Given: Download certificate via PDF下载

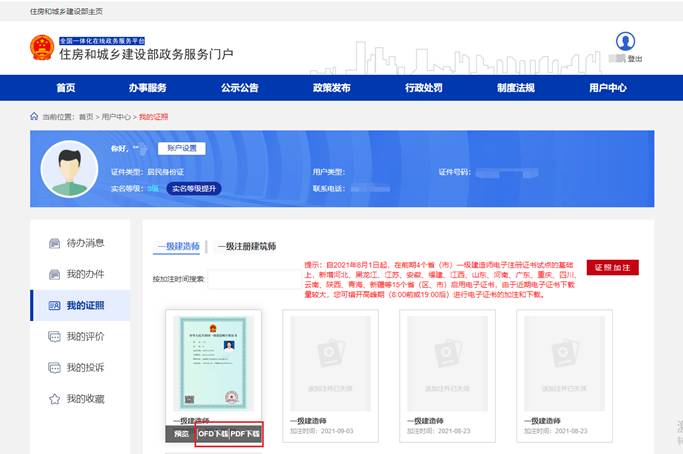Looking at the screenshot, I should coord(245,434).
